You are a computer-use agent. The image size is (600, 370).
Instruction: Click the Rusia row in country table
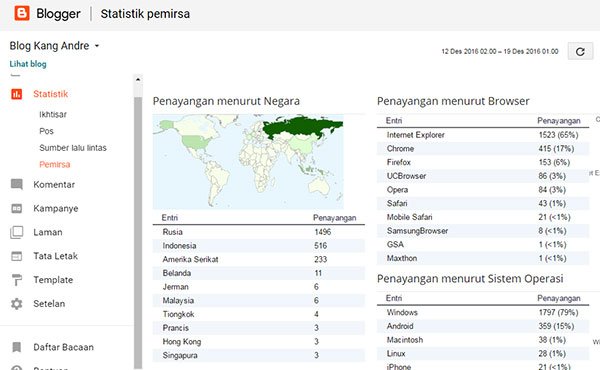tap(259, 232)
